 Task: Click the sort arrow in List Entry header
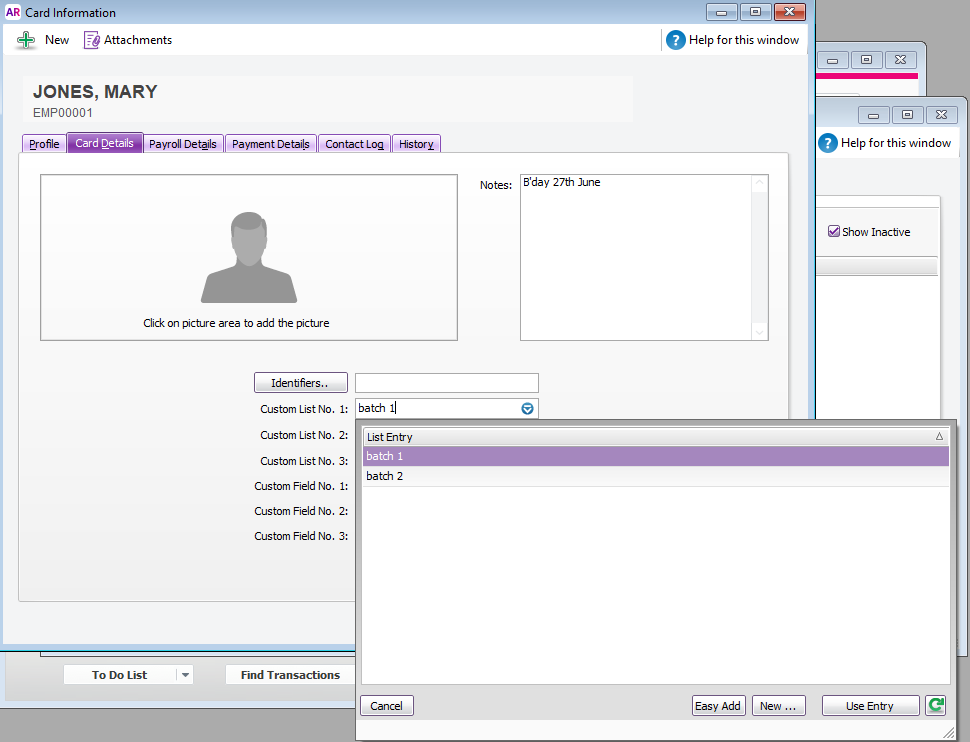click(938, 437)
